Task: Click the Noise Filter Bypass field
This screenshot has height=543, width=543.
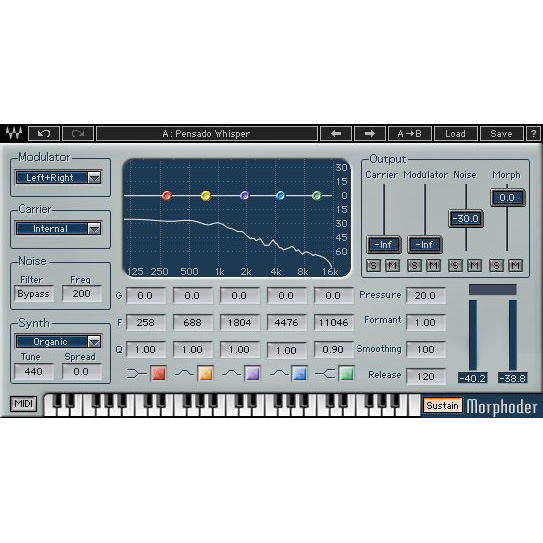Action: 34,294
